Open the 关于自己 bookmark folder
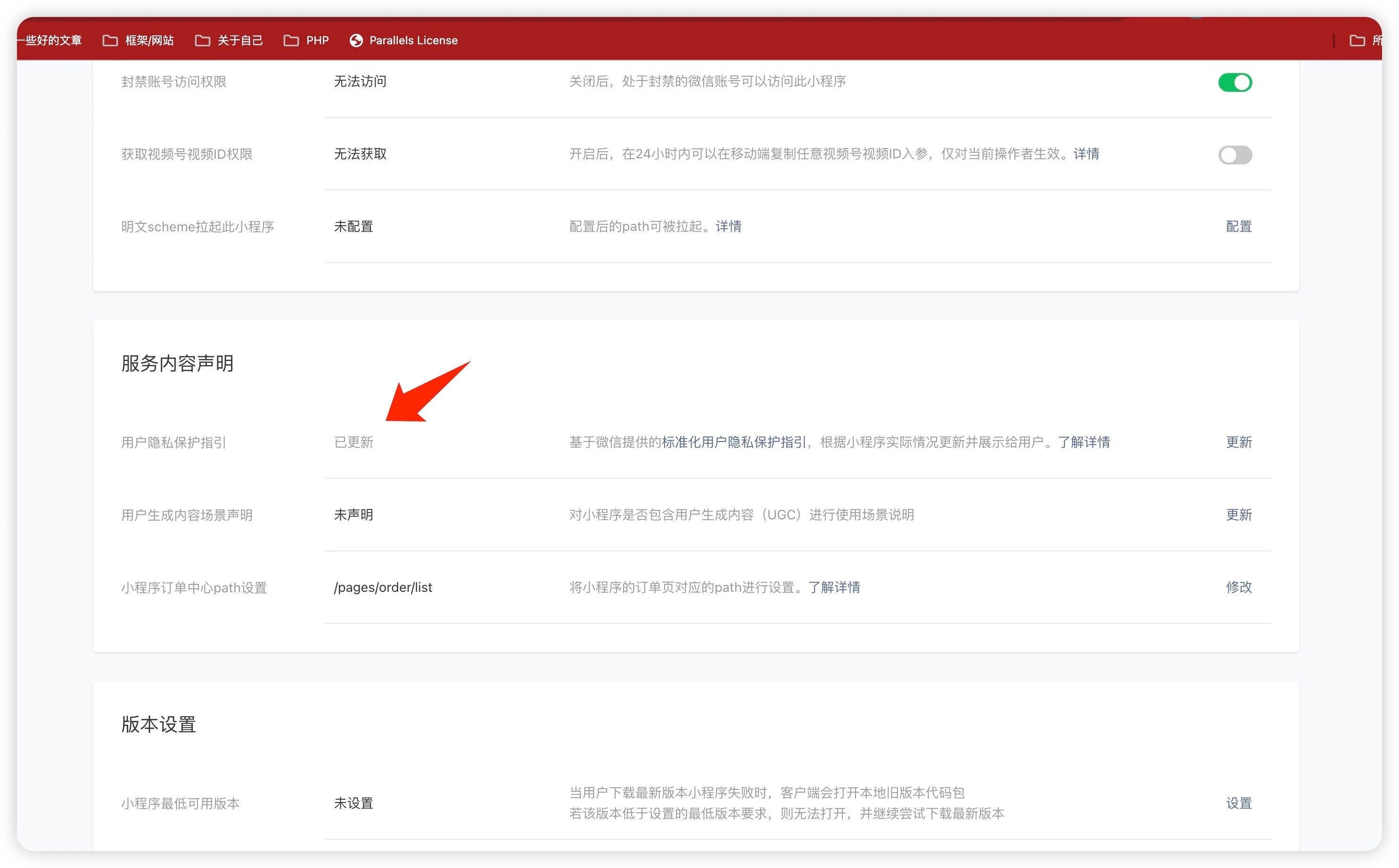1399x868 pixels. (229, 40)
